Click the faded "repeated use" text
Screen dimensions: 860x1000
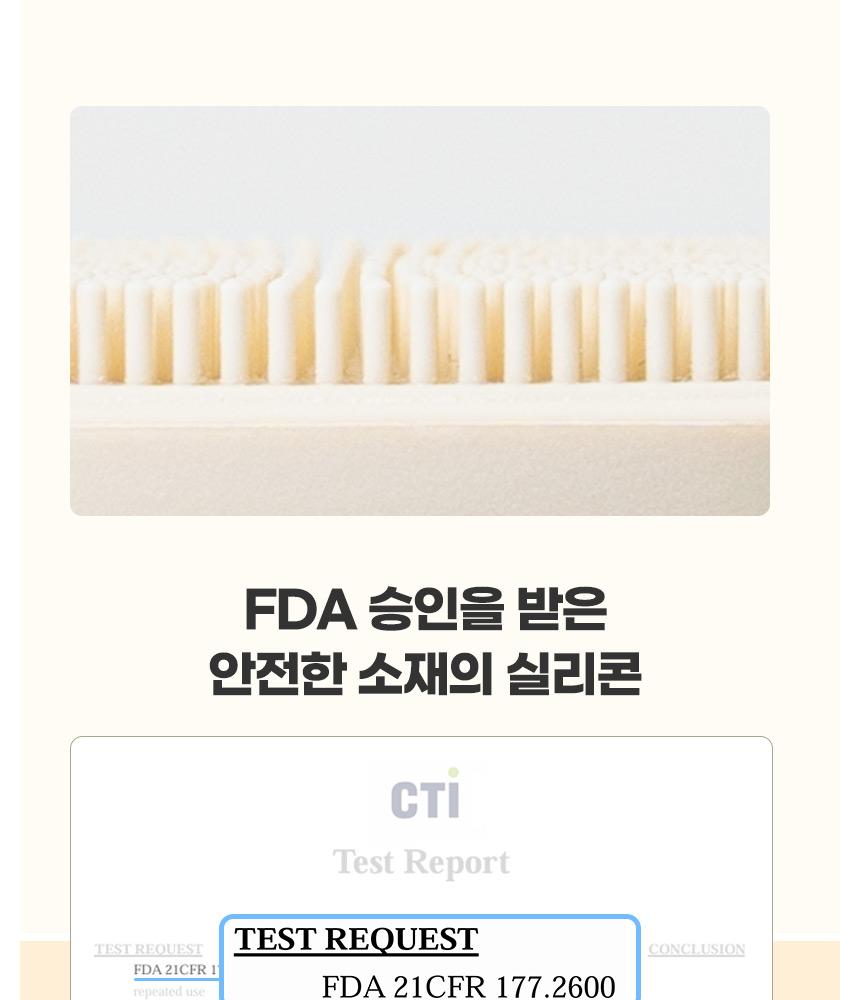pos(169,992)
